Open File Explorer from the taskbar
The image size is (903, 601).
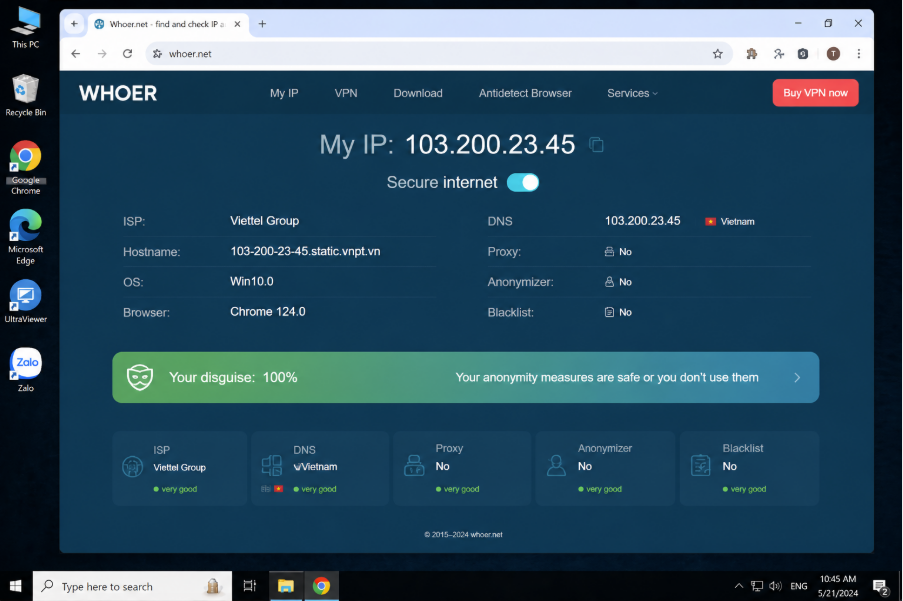286,586
